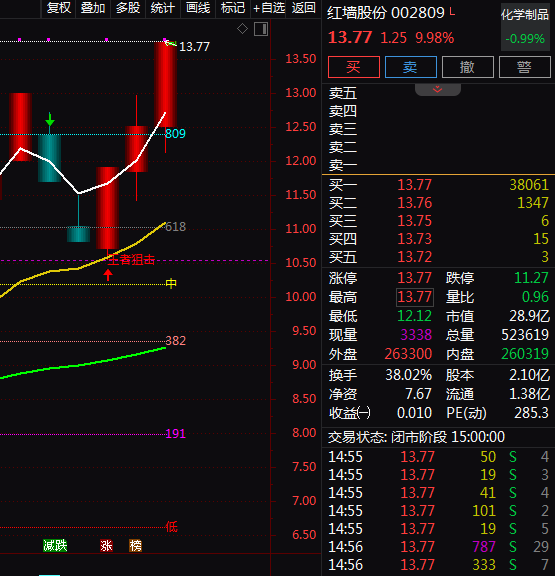Click the green 减跌 marker on chart

click(55, 546)
